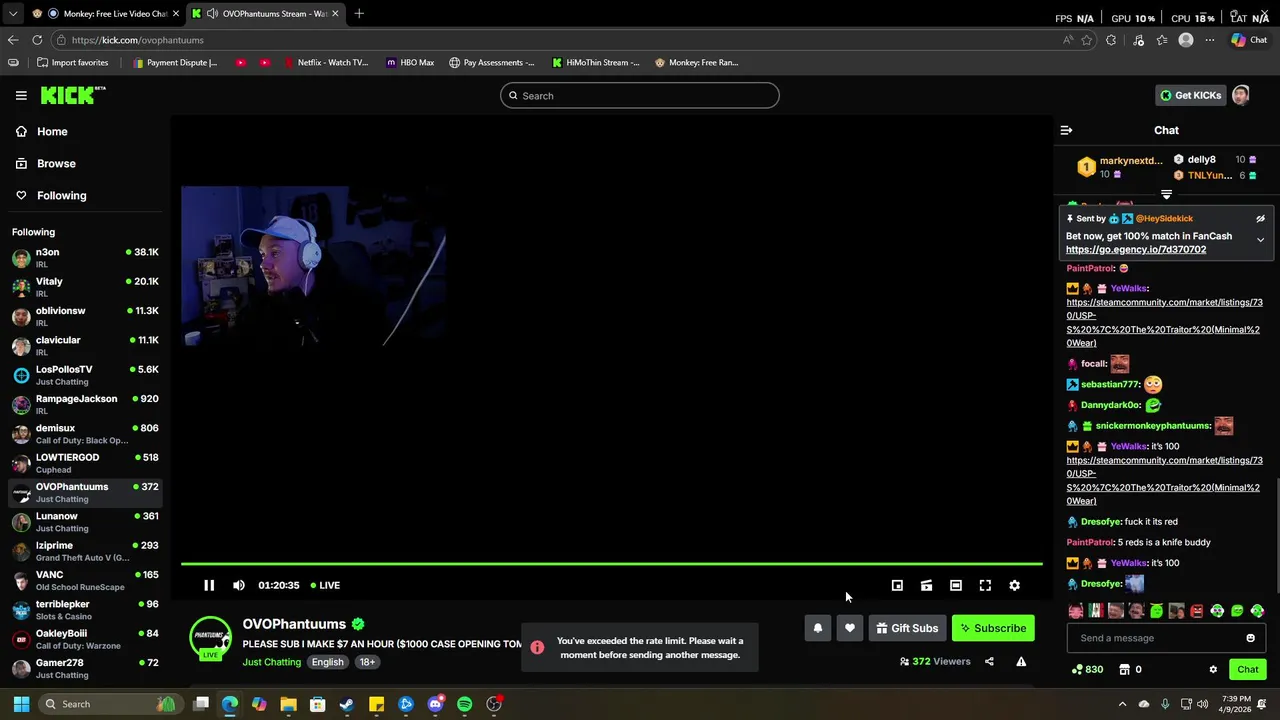The height and width of the screenshot is (720, 1280).
Task: Open demisux channel in Following list
Action: coord(85,434)
